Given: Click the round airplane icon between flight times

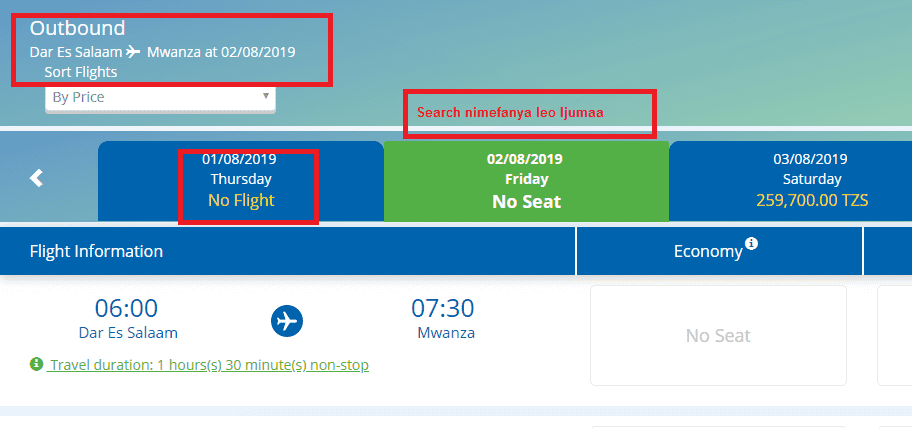Looking at the screenshot, I should (287, 320).
